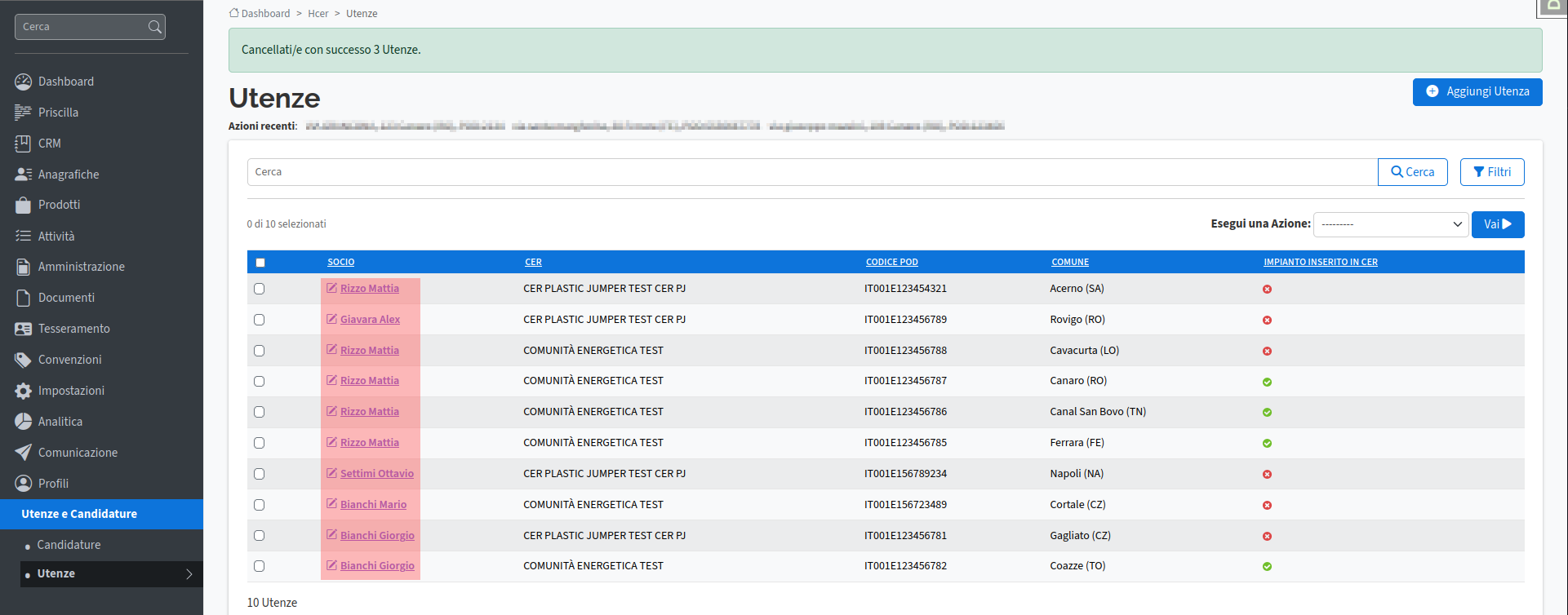Click the Prodotti bag icon

tap(23, 205)
